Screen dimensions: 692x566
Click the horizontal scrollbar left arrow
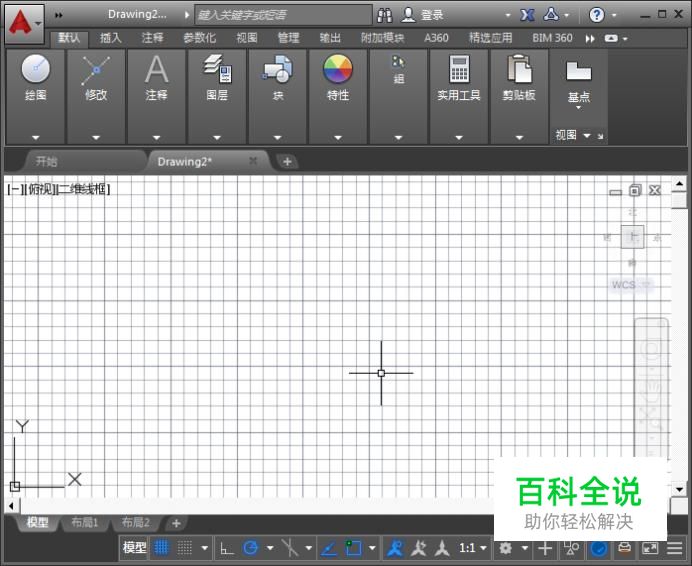(11, 506)
